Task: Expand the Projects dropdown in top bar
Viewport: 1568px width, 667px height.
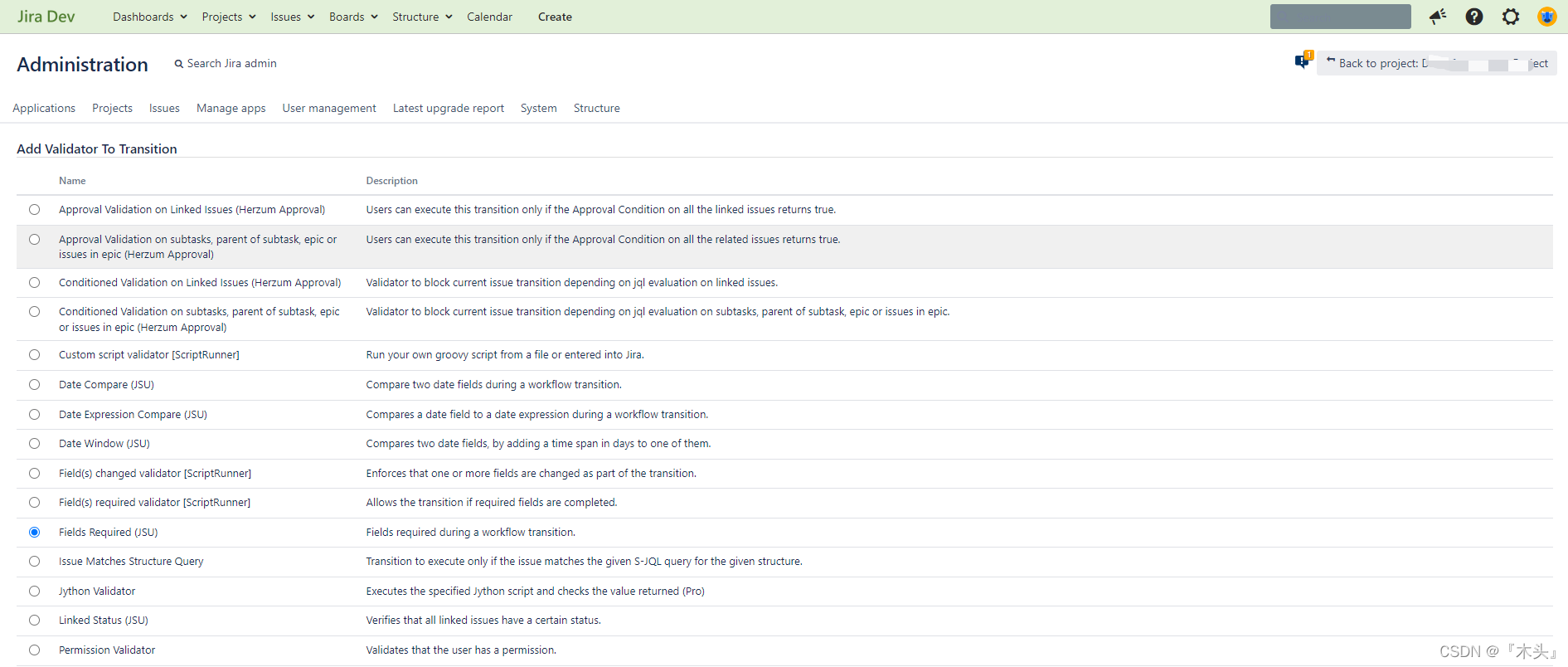Action: (x=229, y=17)
